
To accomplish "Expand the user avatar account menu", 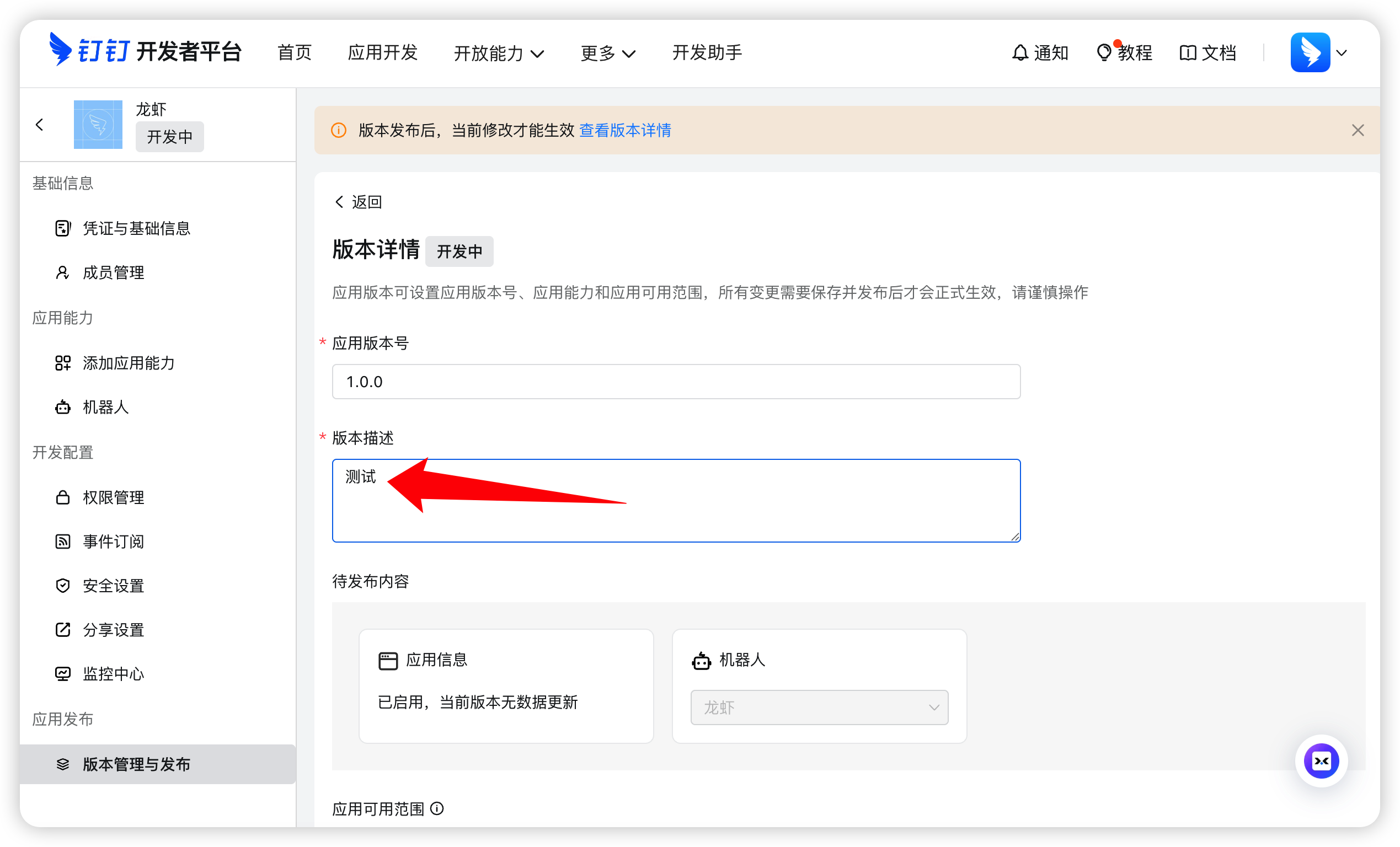I will point(1319,53).
